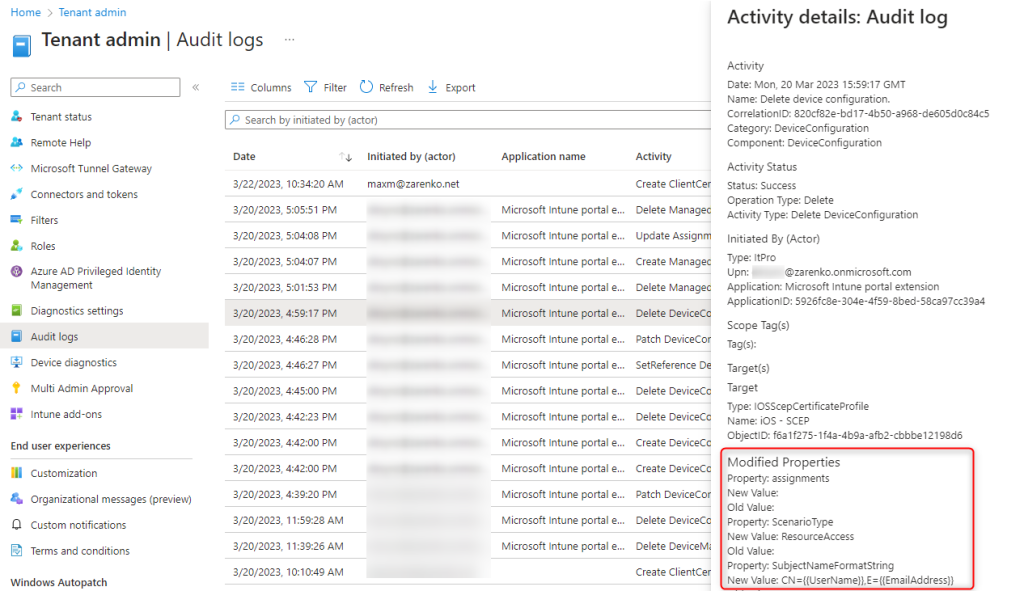
Task: Click the Tenant admin book icon in header
Action: pos(22,46)
